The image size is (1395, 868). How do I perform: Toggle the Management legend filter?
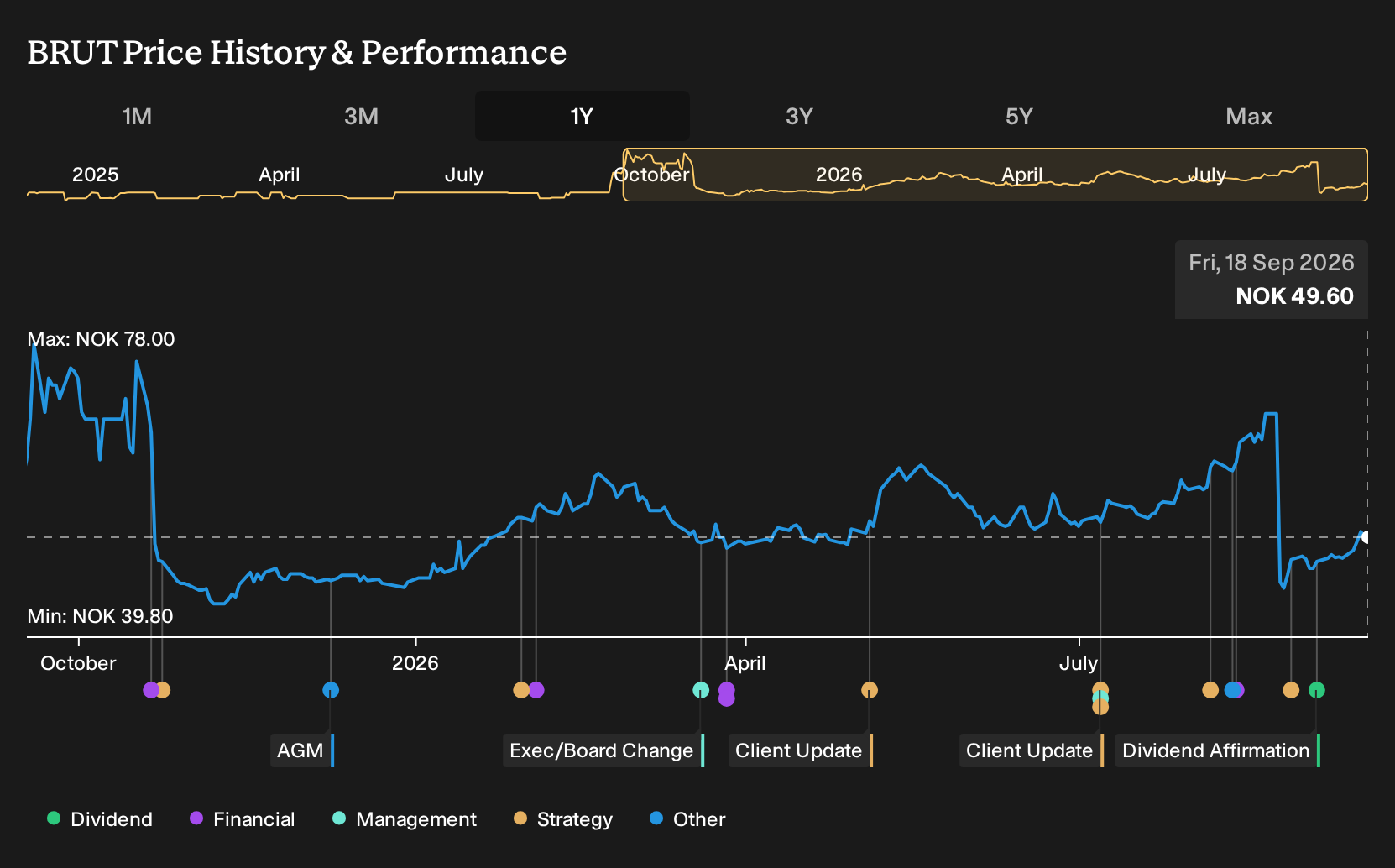coord(405,819)
